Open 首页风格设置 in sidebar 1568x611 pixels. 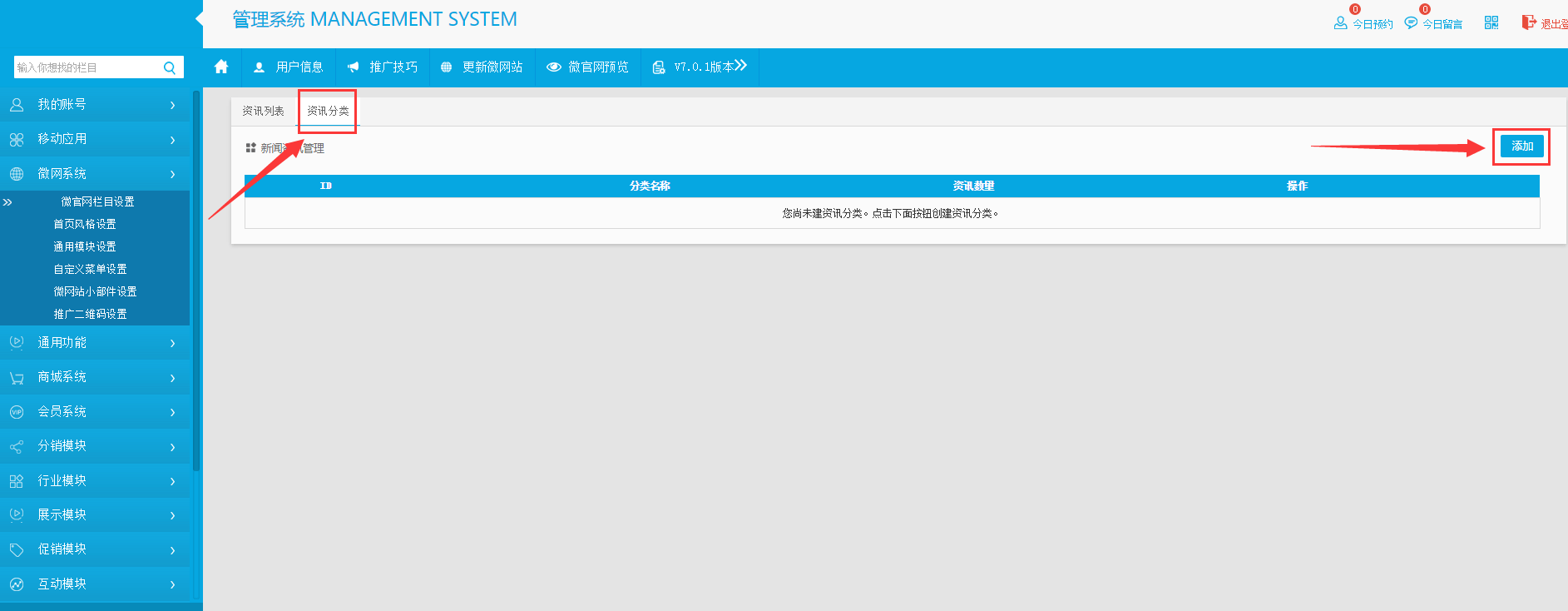85,224
